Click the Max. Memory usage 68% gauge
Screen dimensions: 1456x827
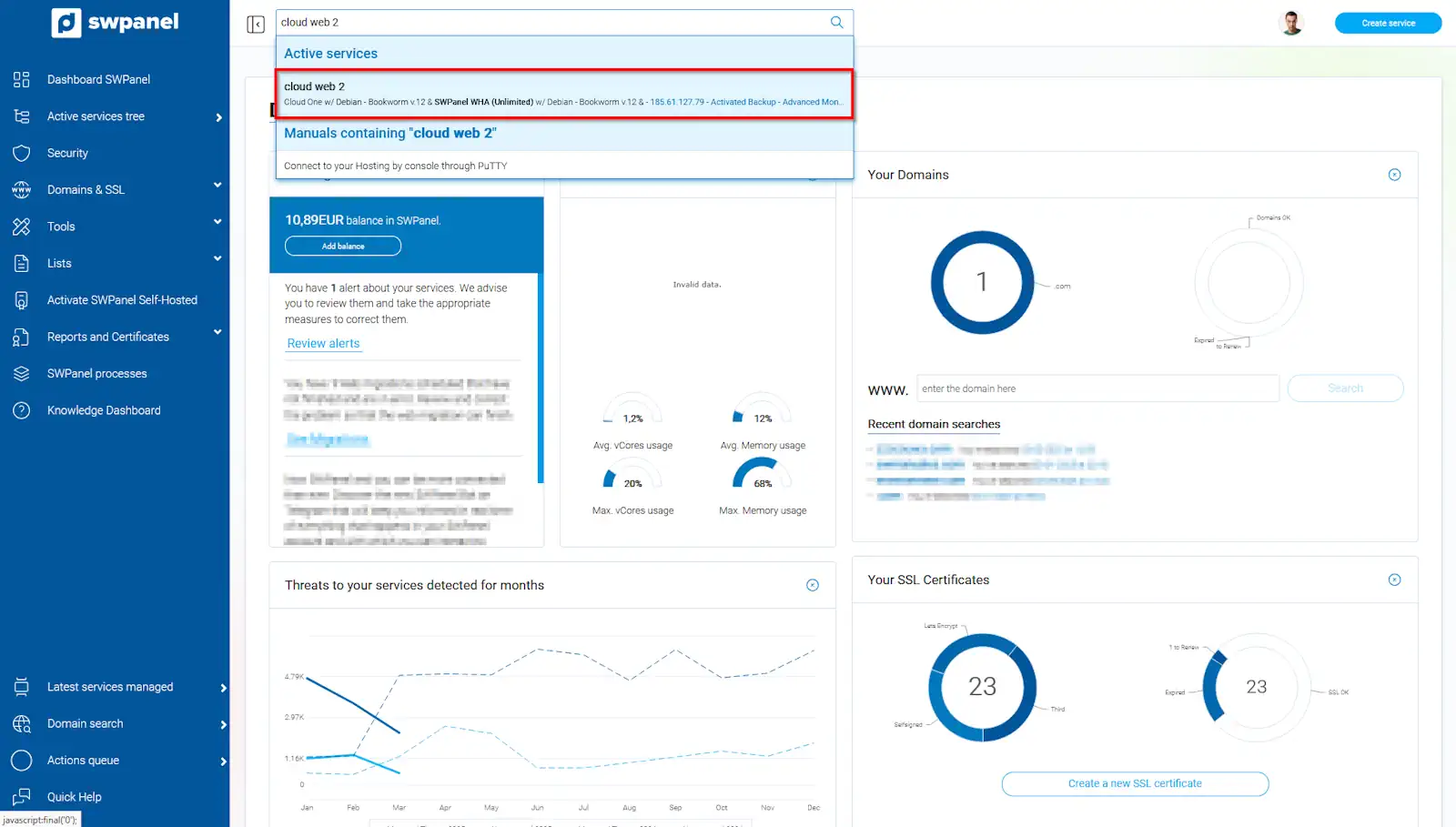pyautogui.click(x=763, y=476)
